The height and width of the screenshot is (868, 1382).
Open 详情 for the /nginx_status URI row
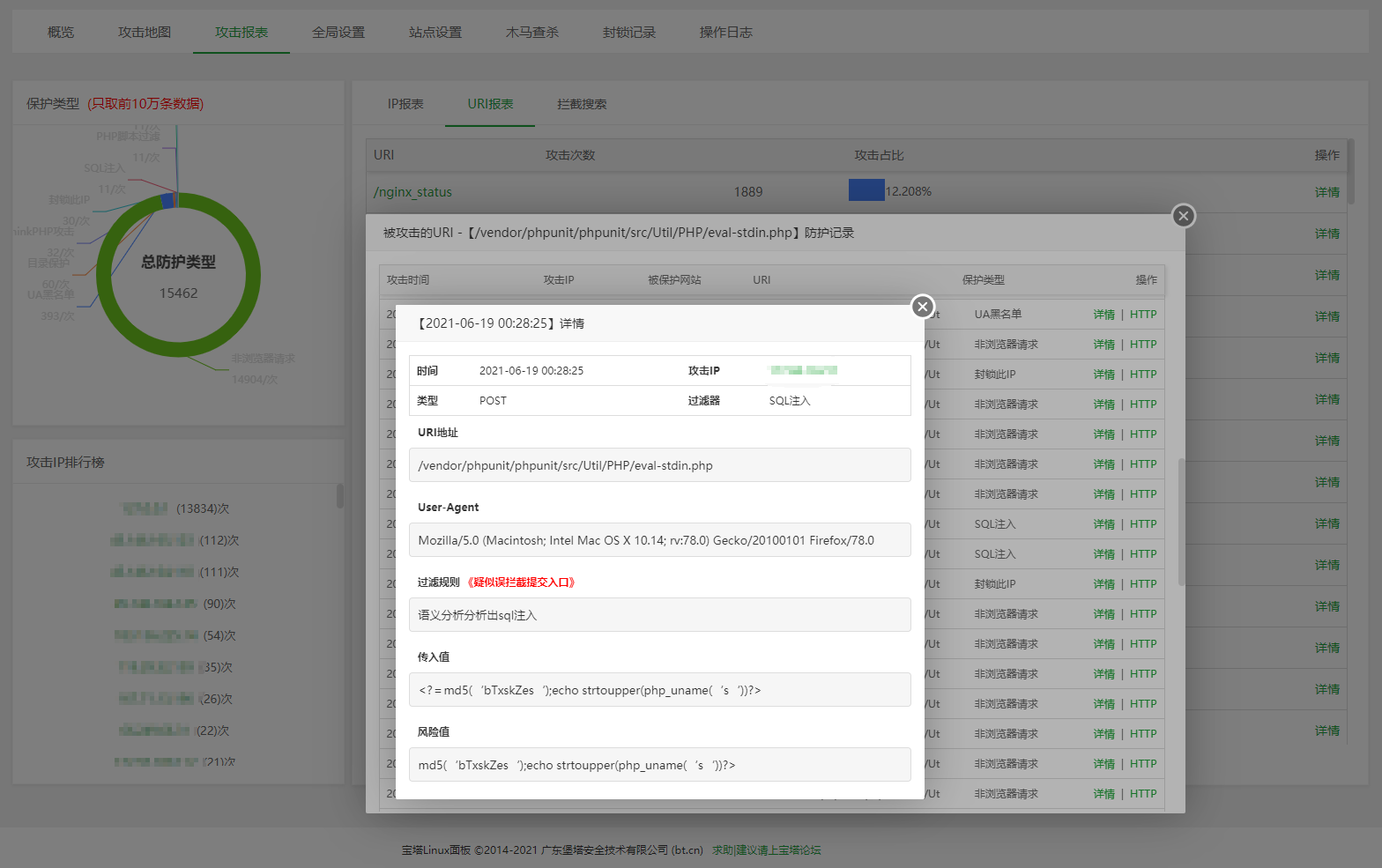(x=1326, y=192)
